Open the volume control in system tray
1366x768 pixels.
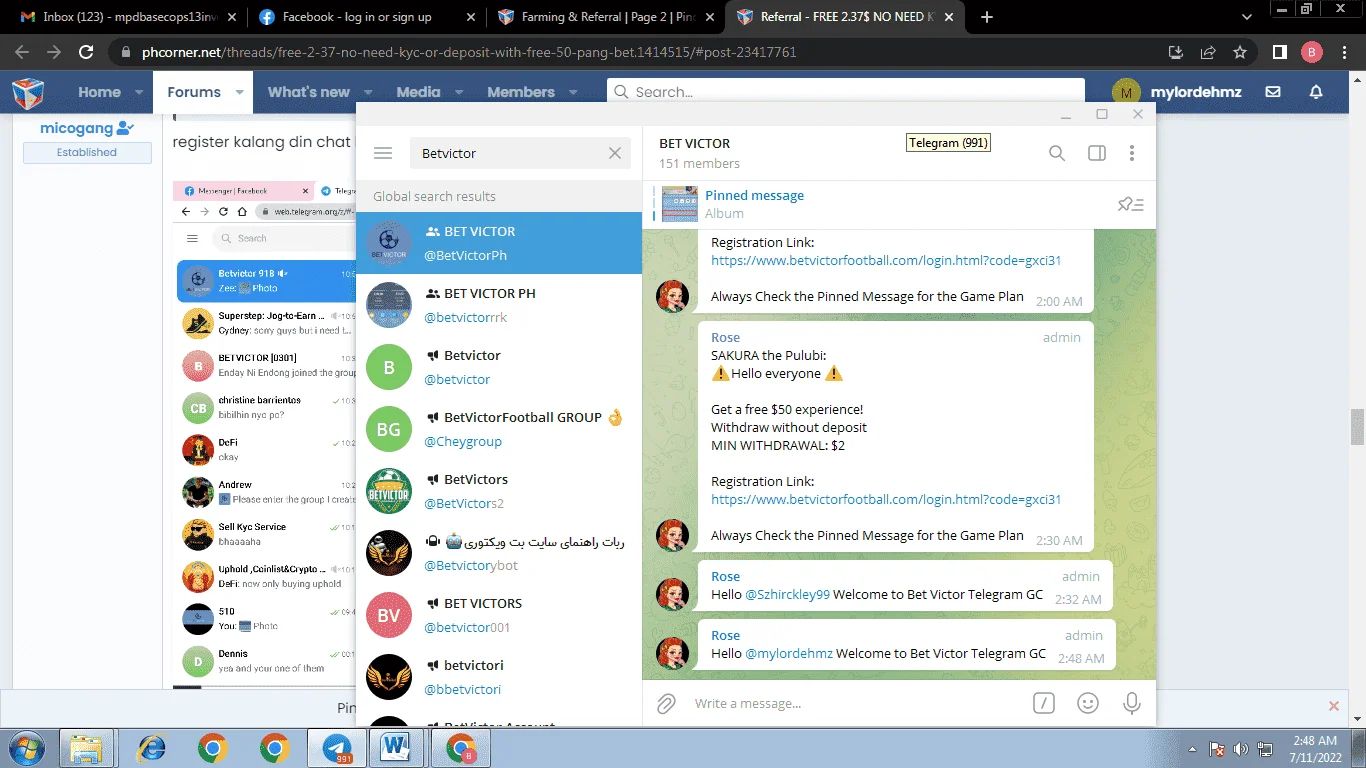[1241, 748]
